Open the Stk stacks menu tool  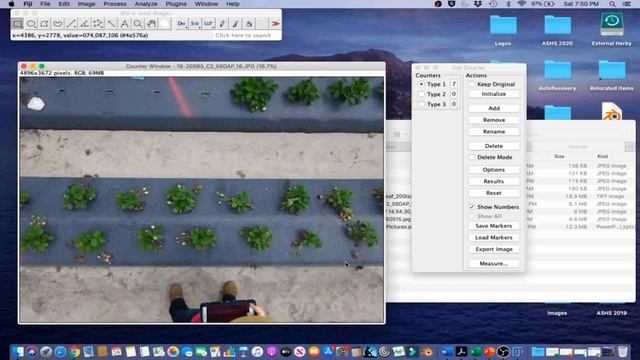195,24
